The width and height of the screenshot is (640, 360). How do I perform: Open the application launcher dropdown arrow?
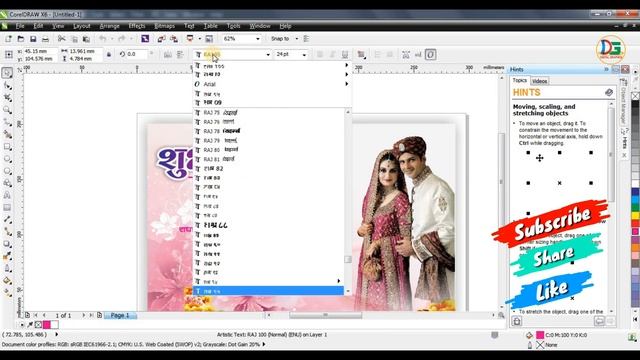pos(200,39)
